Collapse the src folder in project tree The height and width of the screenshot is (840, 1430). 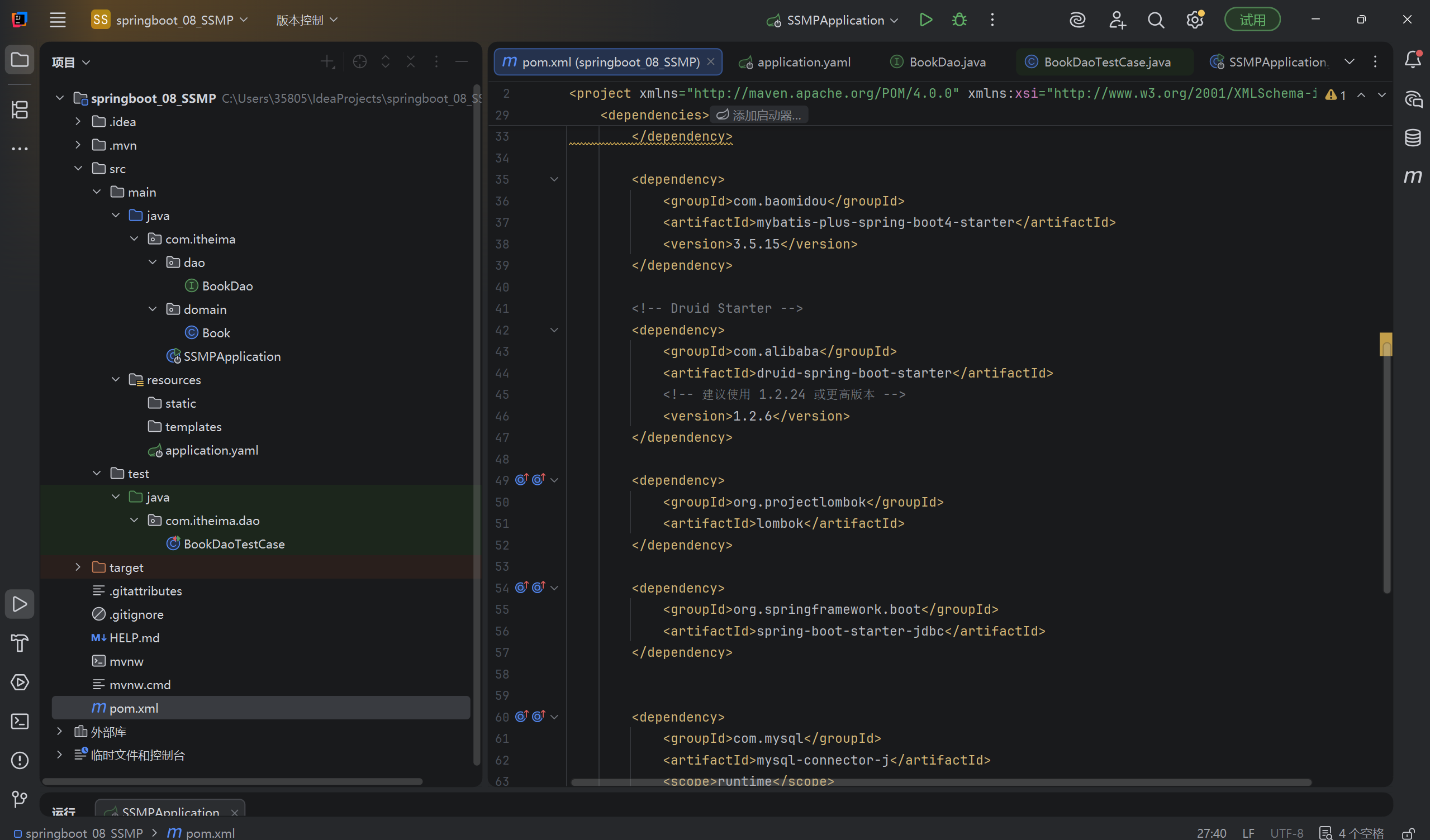[x=78, y=169]
